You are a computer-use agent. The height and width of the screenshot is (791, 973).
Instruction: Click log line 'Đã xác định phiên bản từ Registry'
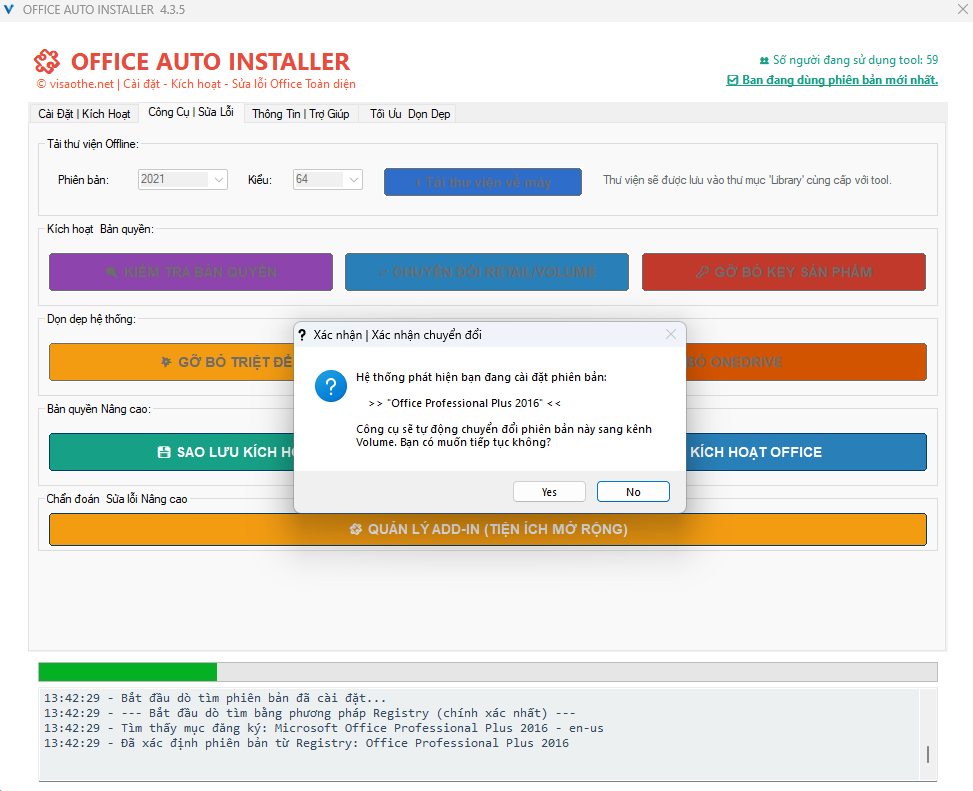(306, 743)
